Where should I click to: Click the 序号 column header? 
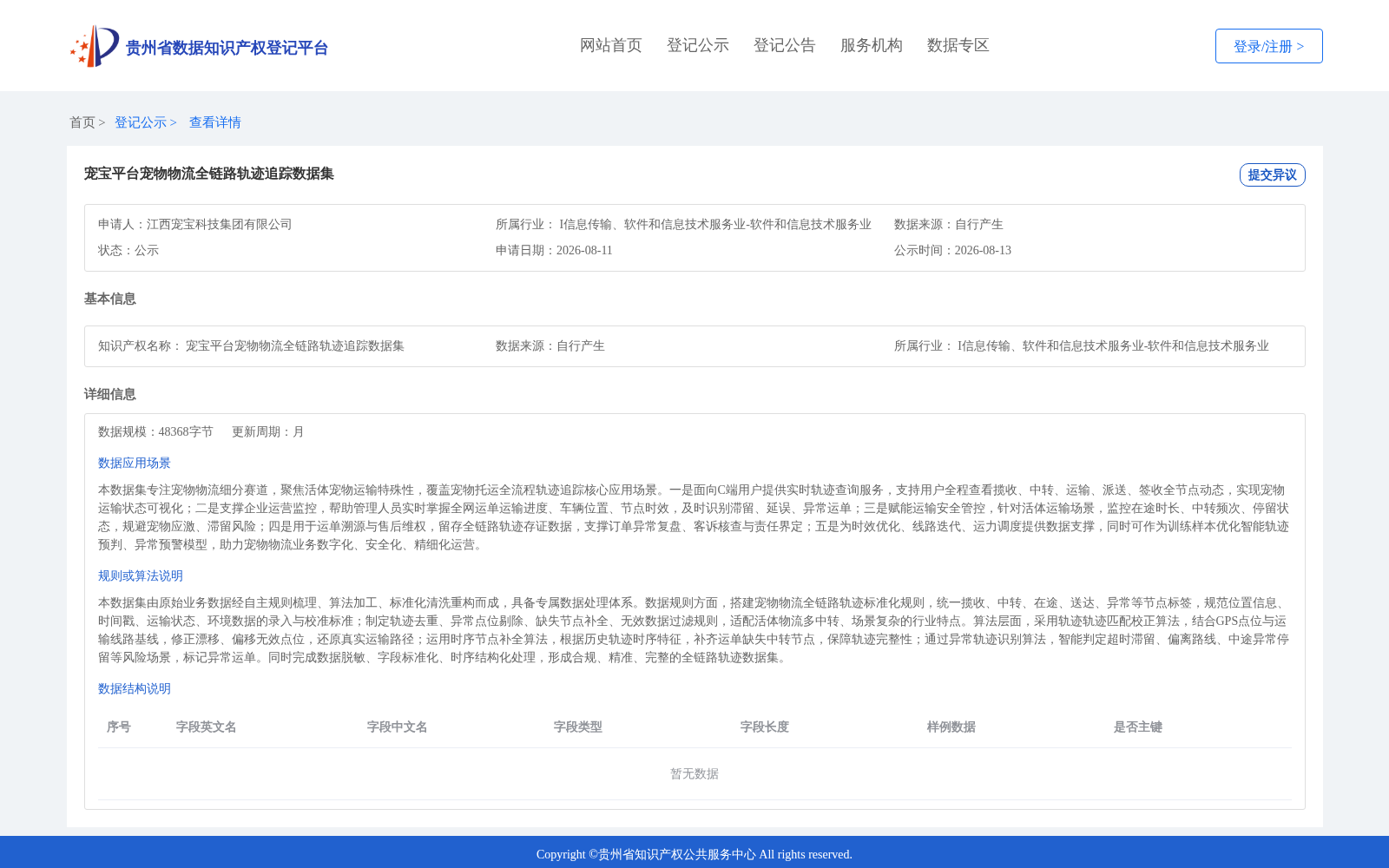click(x=119, y=727)
